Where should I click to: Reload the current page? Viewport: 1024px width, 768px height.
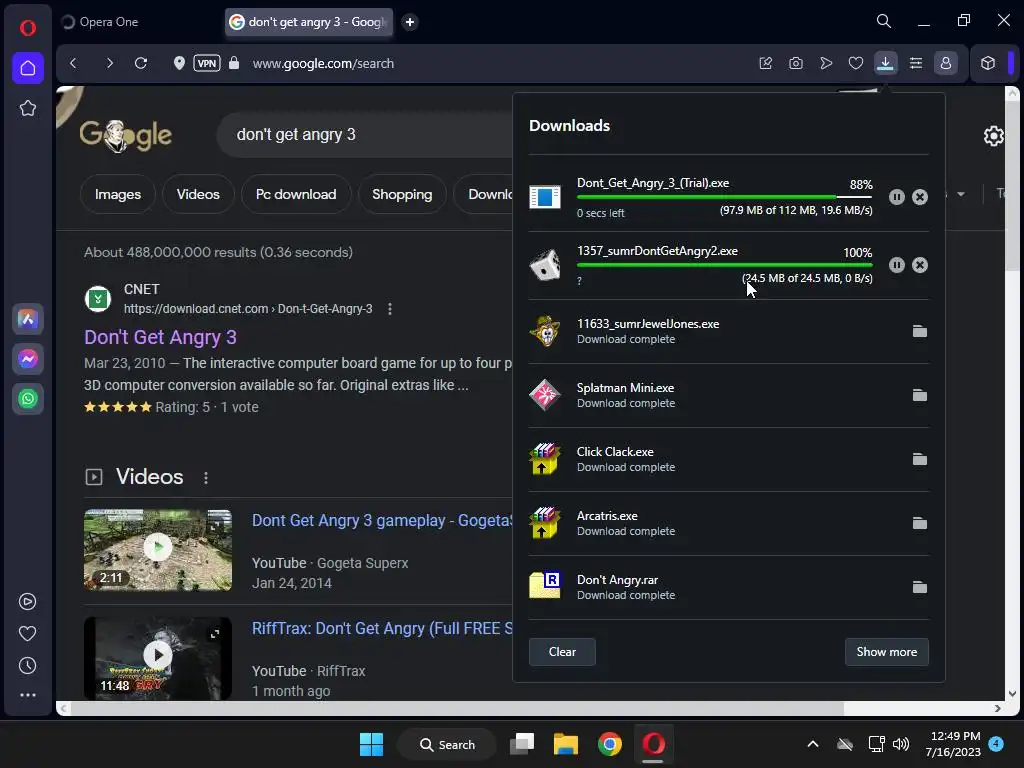click(141, 63)
